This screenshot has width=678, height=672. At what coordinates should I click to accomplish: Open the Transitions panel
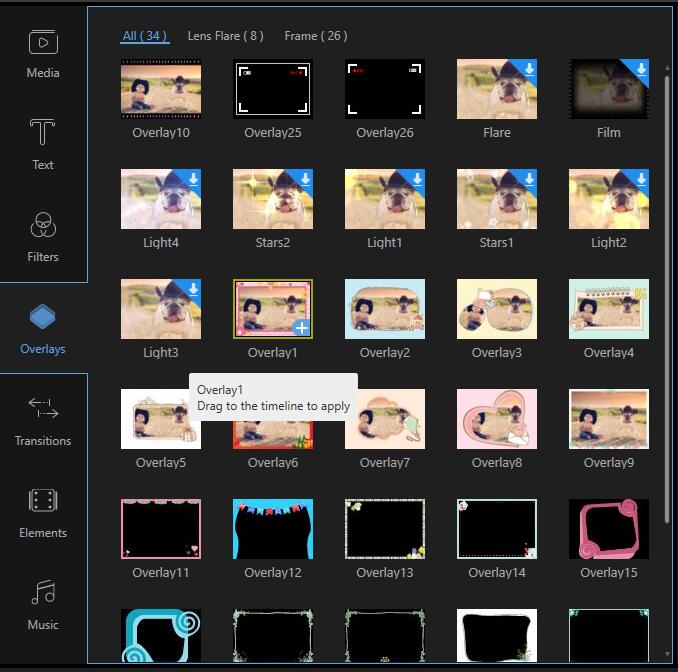(x=43, y=422)
